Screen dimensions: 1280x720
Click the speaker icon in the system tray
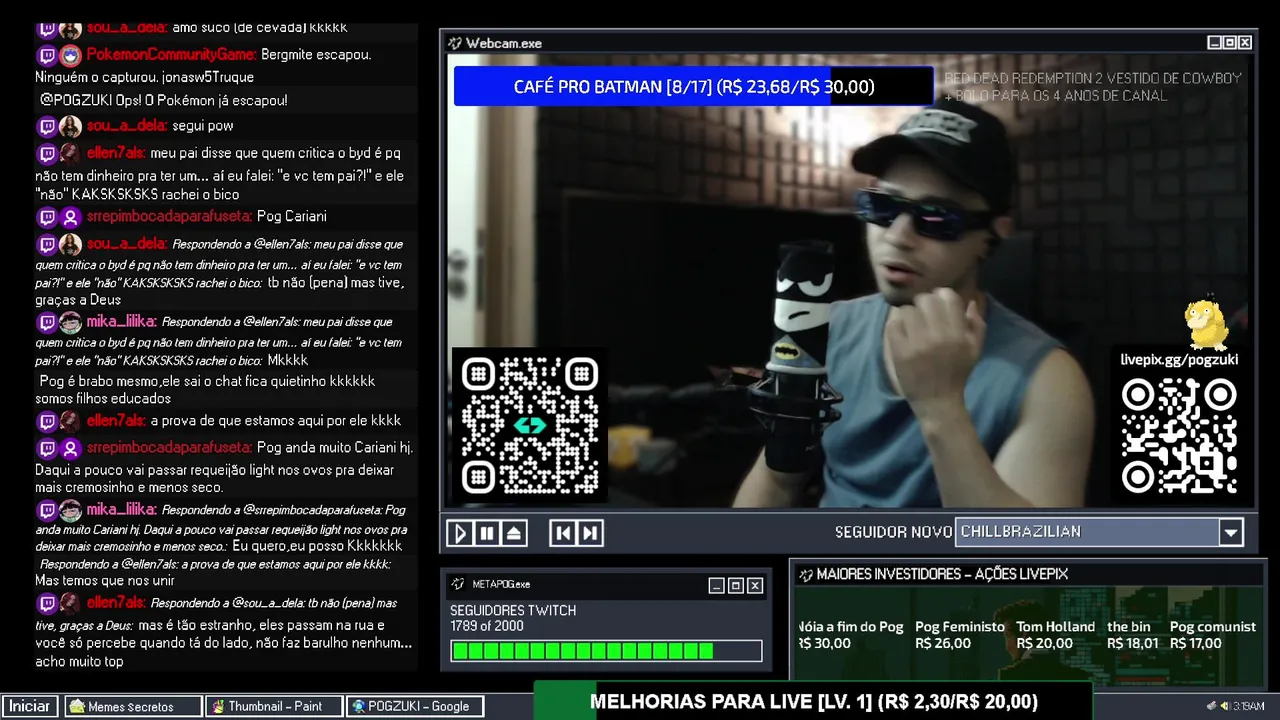coord(1224,706)
